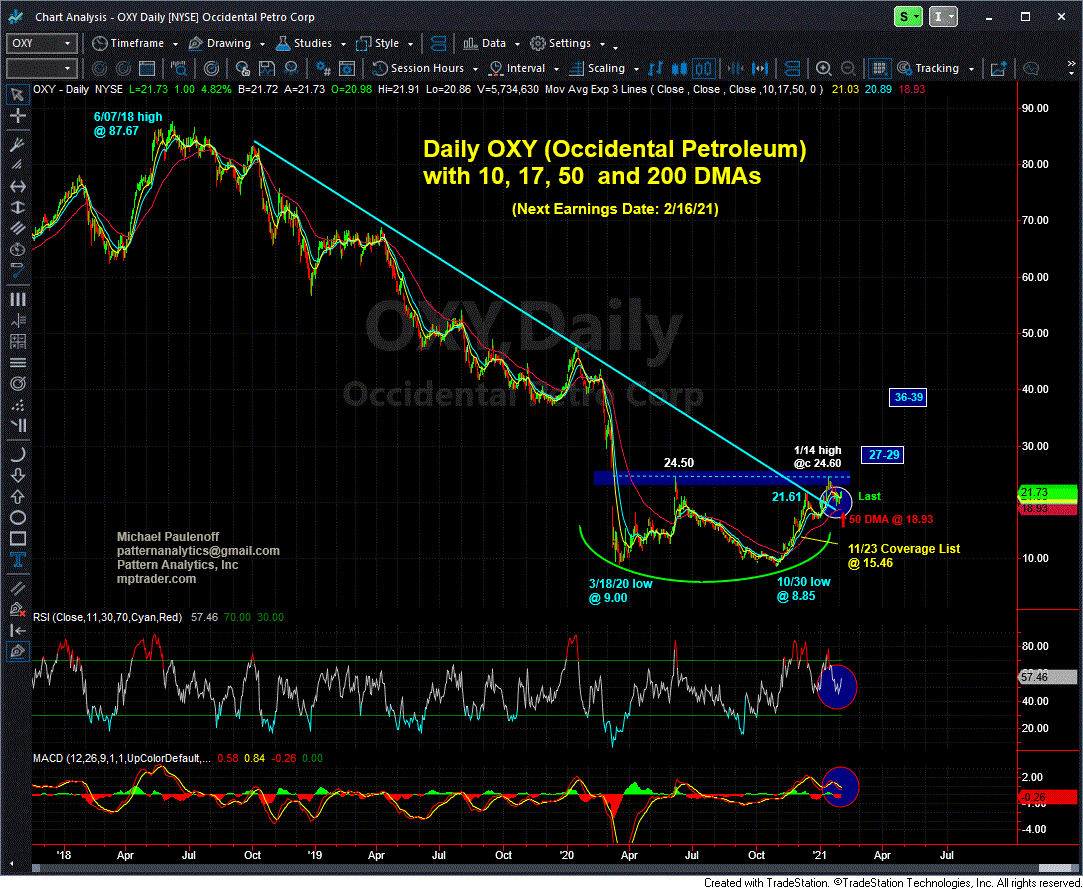Switch chart to solid candlestick style
This screenshot has height=889, width=1083.
[x=680, y=68]
